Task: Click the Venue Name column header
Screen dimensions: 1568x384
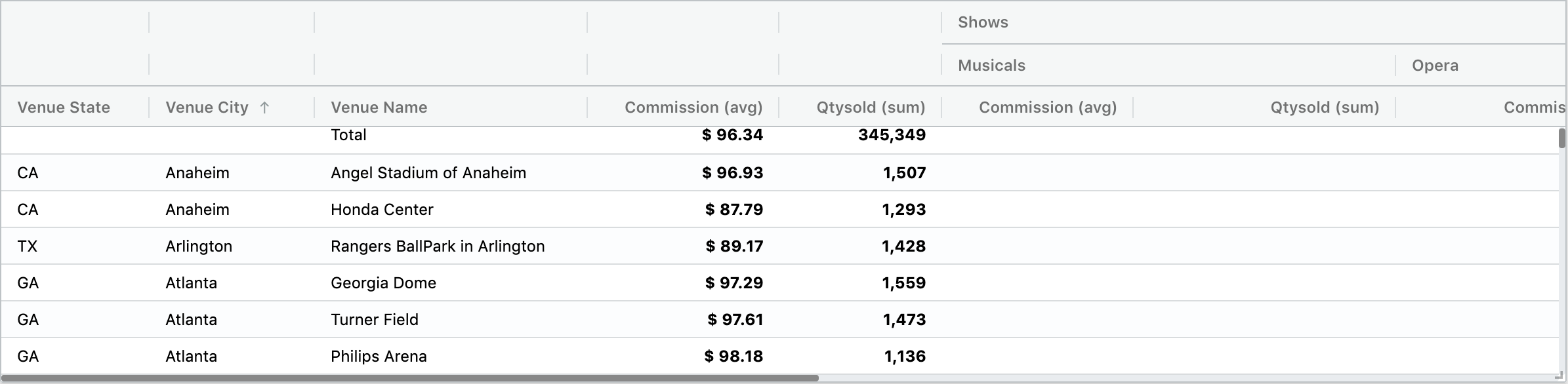Action: (x=379, y=107)
